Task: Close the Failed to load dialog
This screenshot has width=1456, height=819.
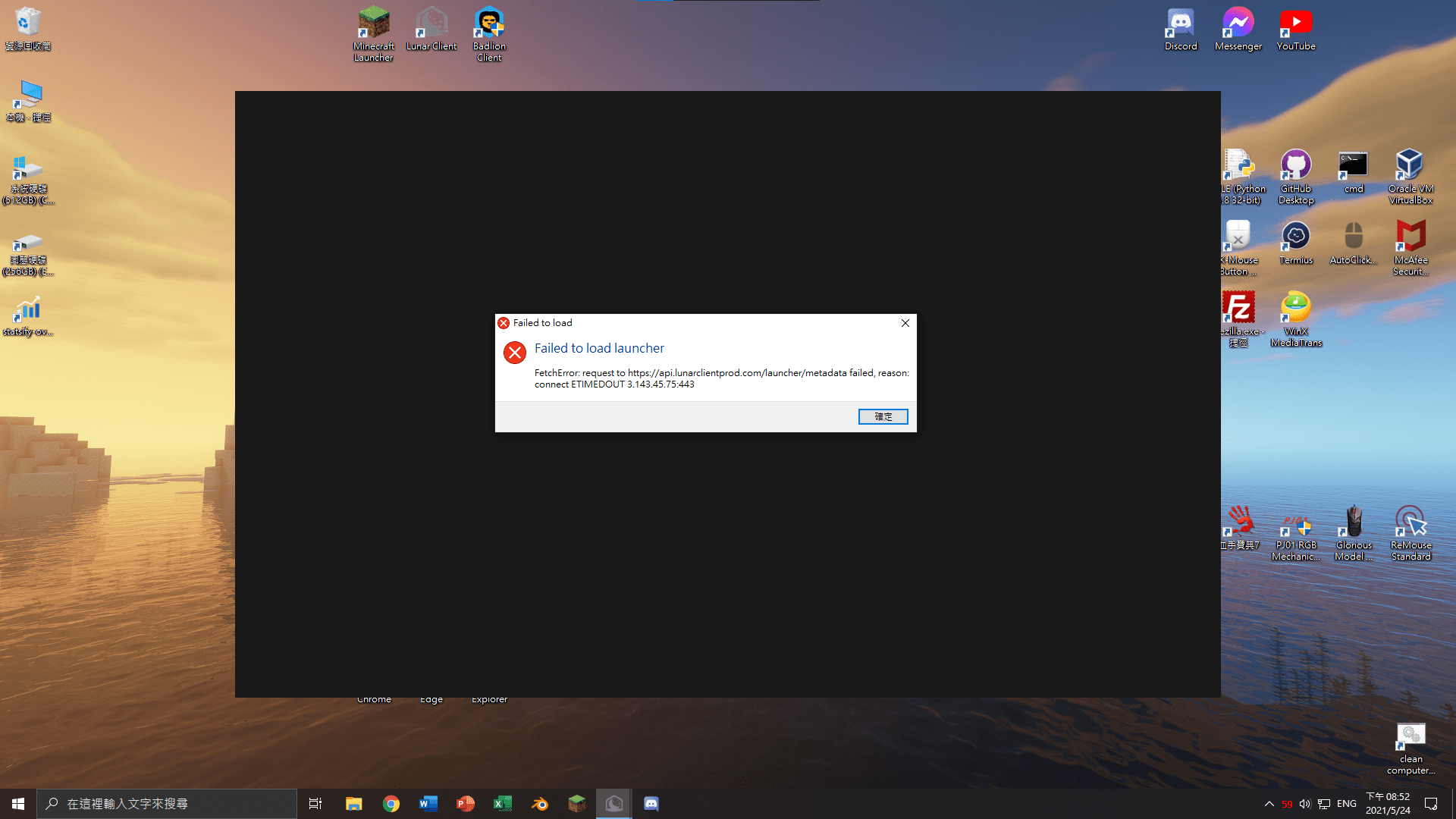Action: [905, 323]
